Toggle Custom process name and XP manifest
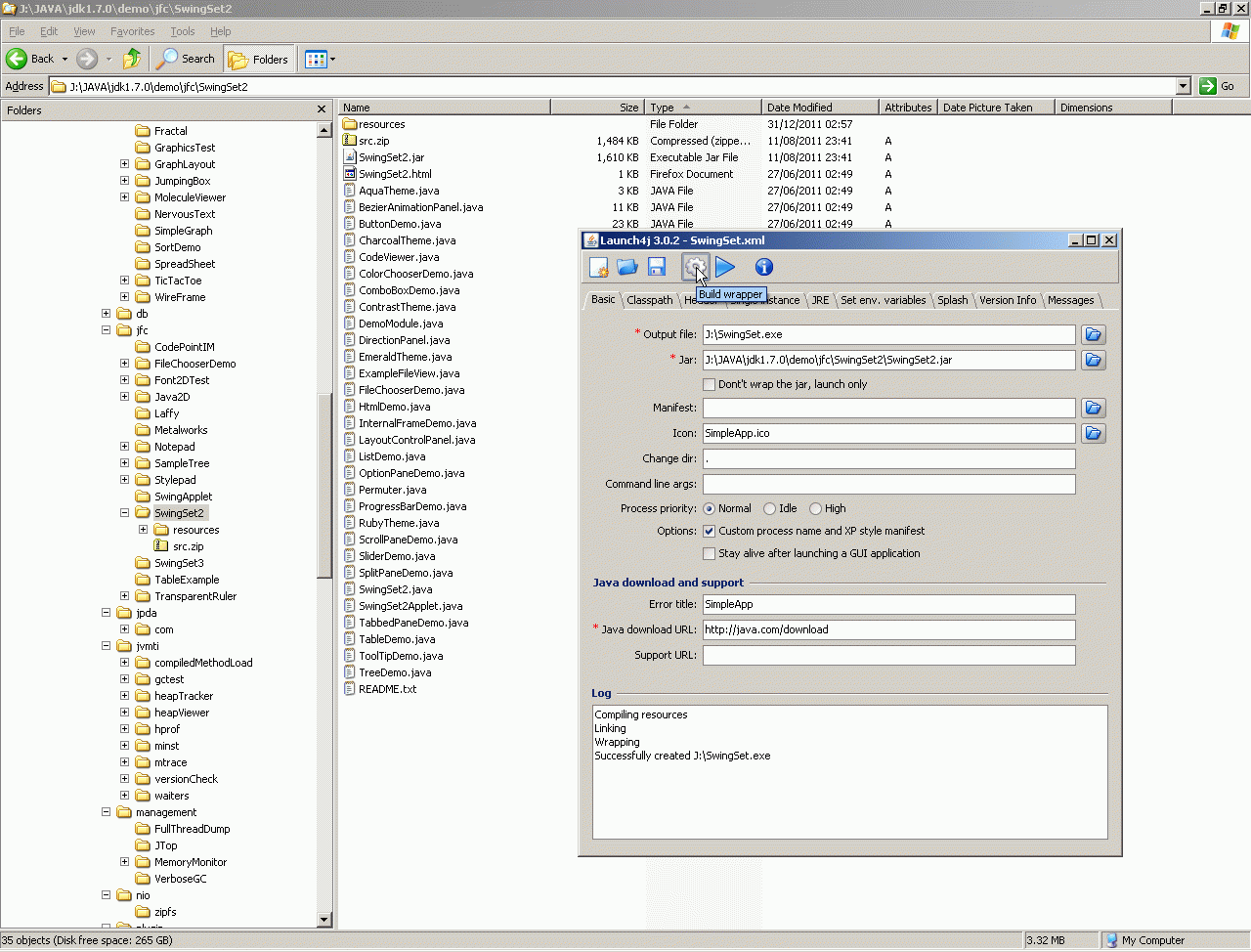Image resolution: width=1251 pixels, height=952 pixels. point(710,531)
